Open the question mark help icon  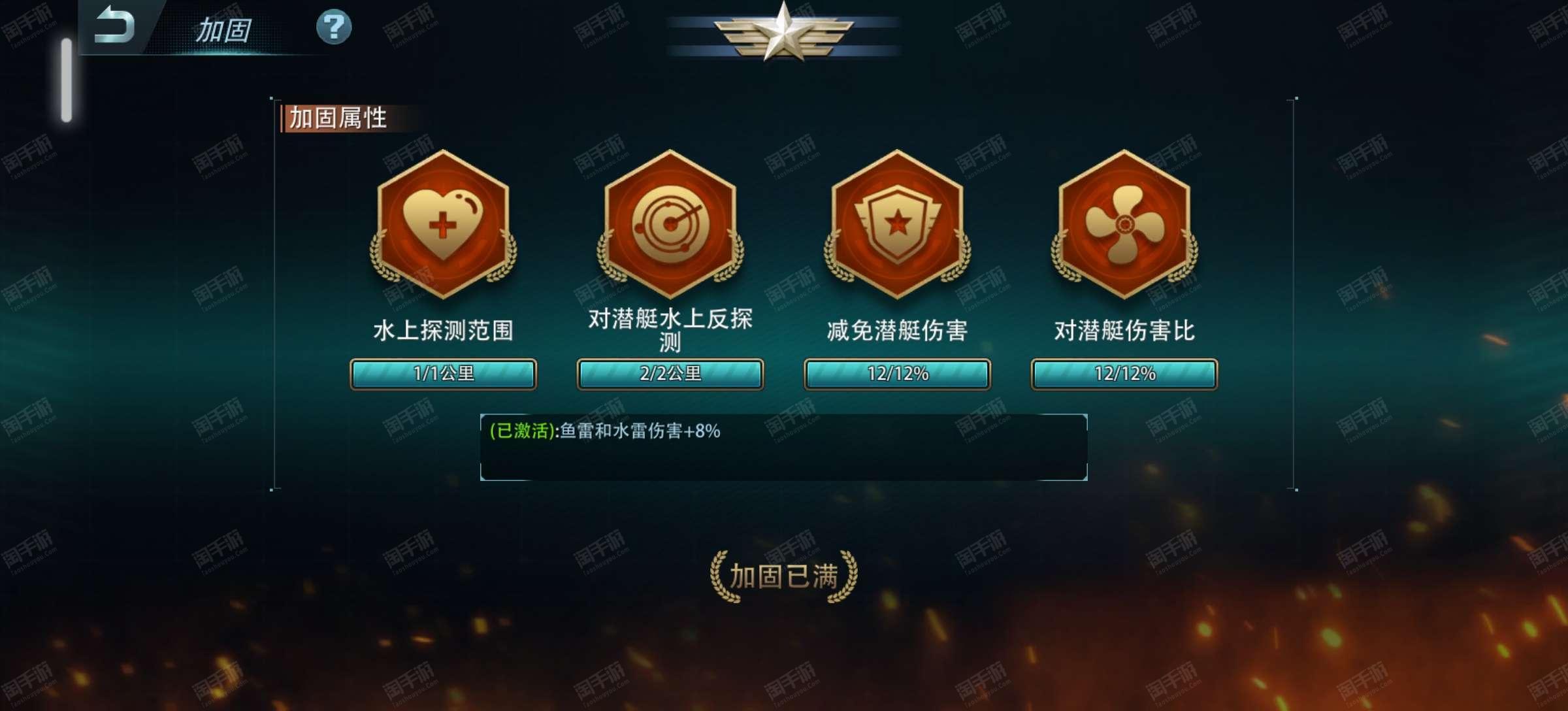pos(334,27)
